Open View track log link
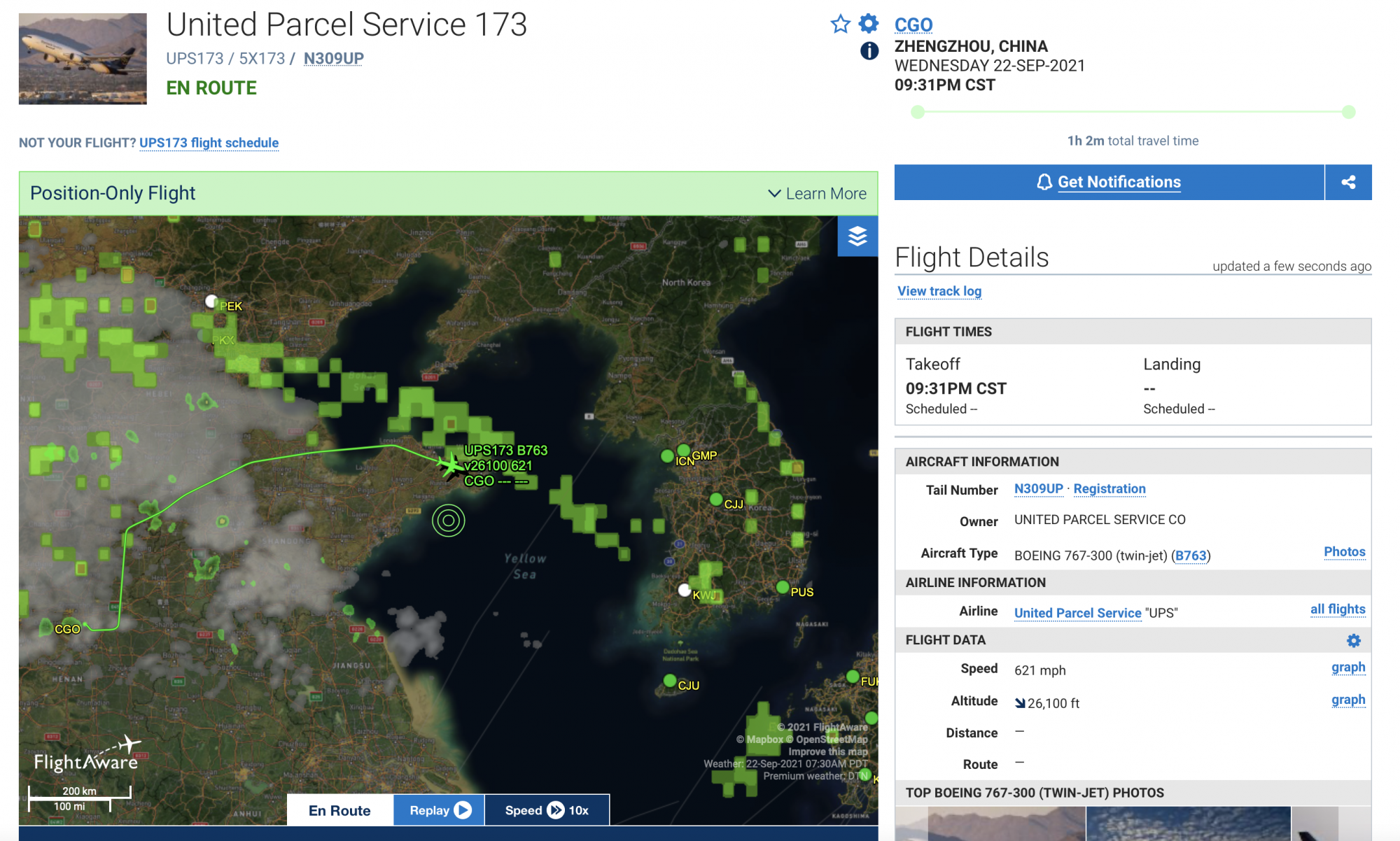The image size is (1400, 841). (x=939, y=291)
